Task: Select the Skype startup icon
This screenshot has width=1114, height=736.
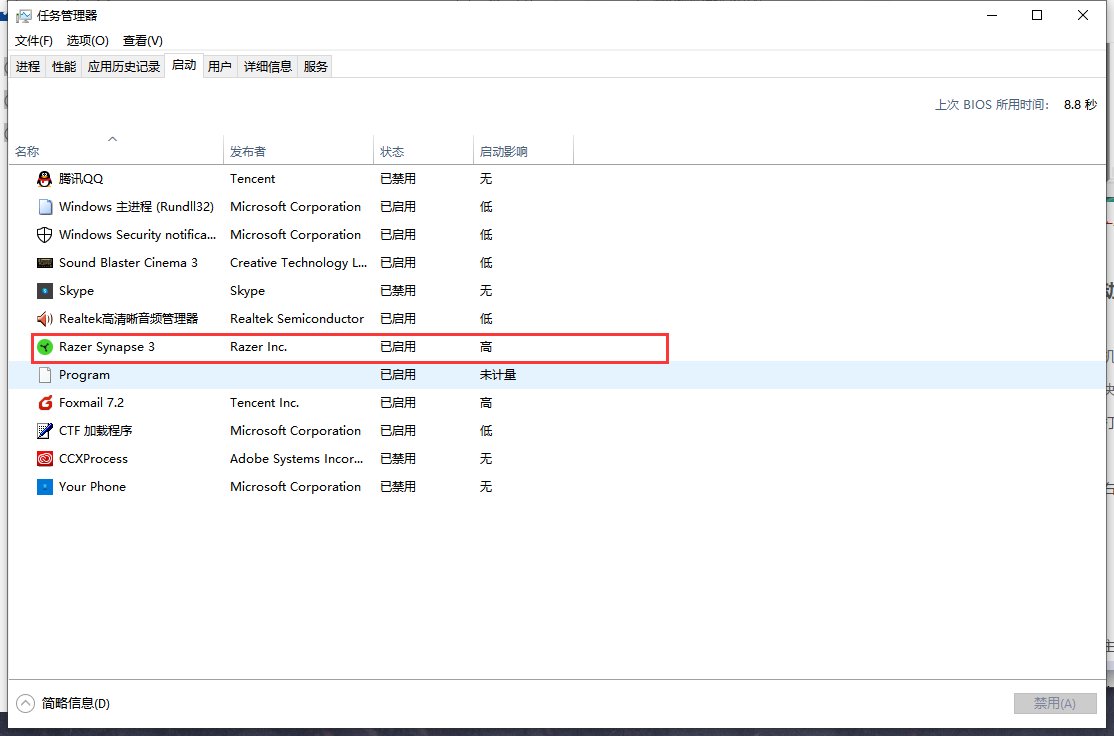Action: coord(44,291)
